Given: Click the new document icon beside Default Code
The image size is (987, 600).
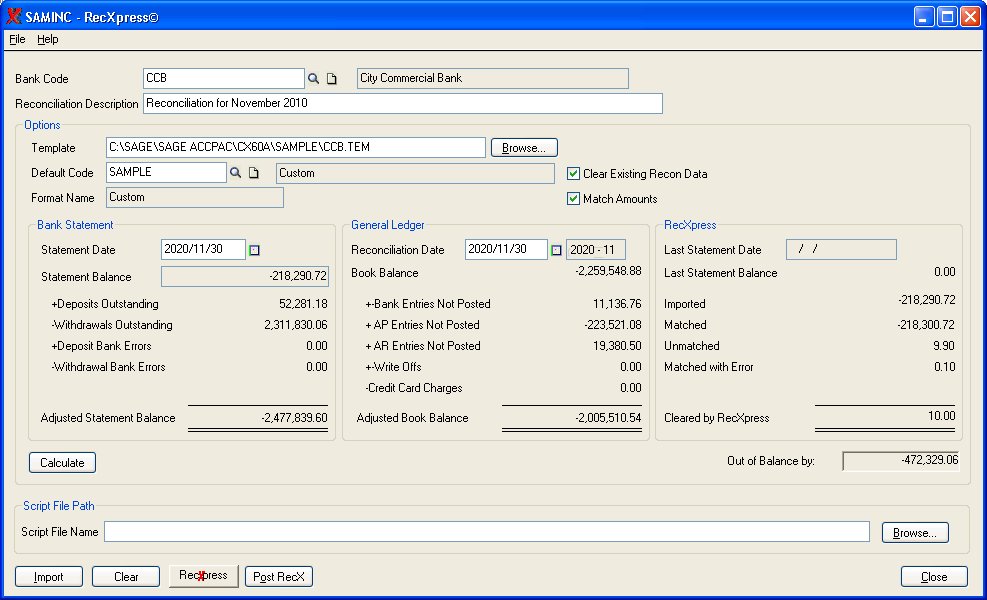Looking at the screenshot, I should pyautogui.click(x=254, y=173).
